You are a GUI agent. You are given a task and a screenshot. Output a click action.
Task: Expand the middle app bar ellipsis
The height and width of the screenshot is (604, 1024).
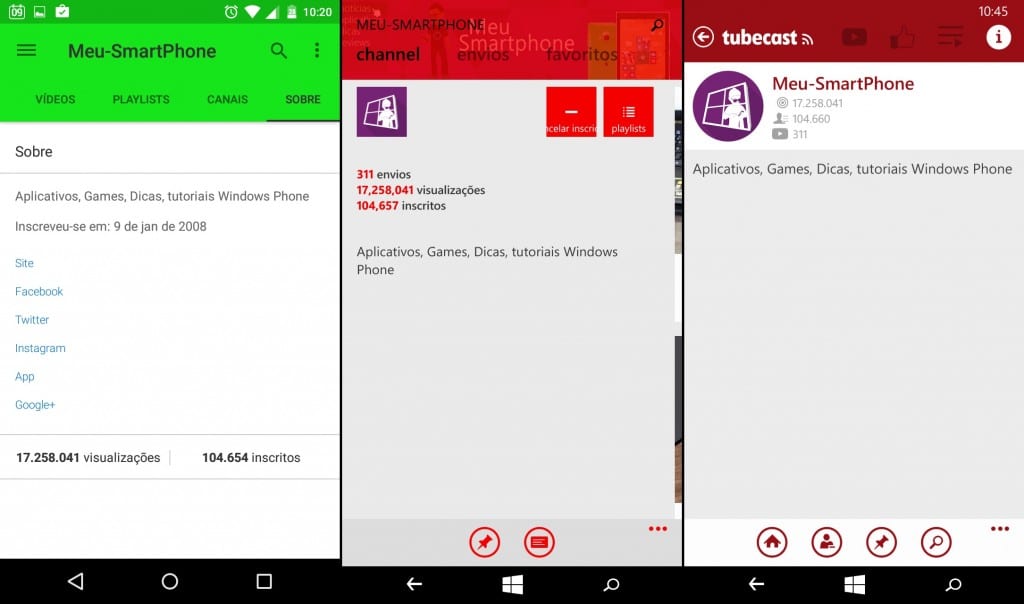[x=658, y=529]
